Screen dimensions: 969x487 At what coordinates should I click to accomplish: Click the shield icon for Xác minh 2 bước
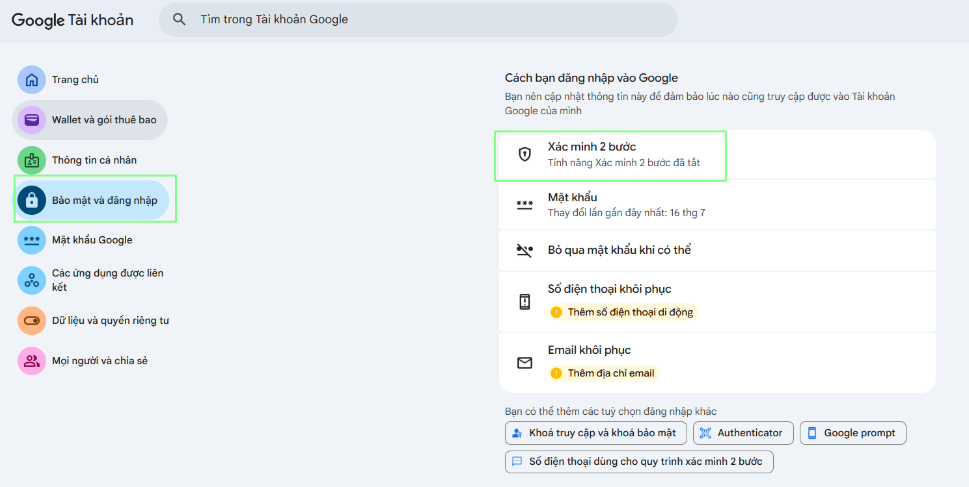pyautogui.click(x=524, y=155)
